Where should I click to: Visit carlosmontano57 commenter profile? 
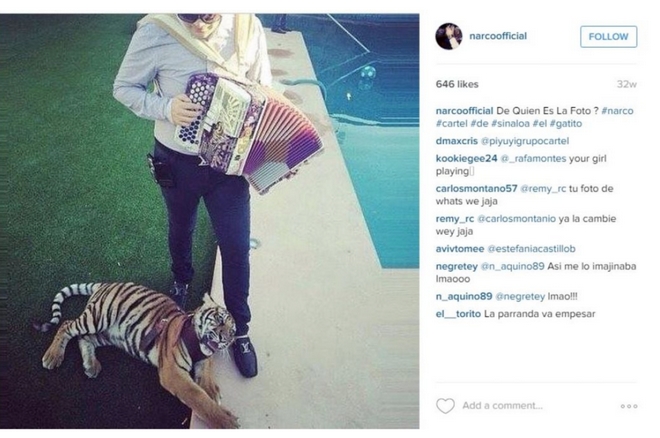[x=476, y=188]
